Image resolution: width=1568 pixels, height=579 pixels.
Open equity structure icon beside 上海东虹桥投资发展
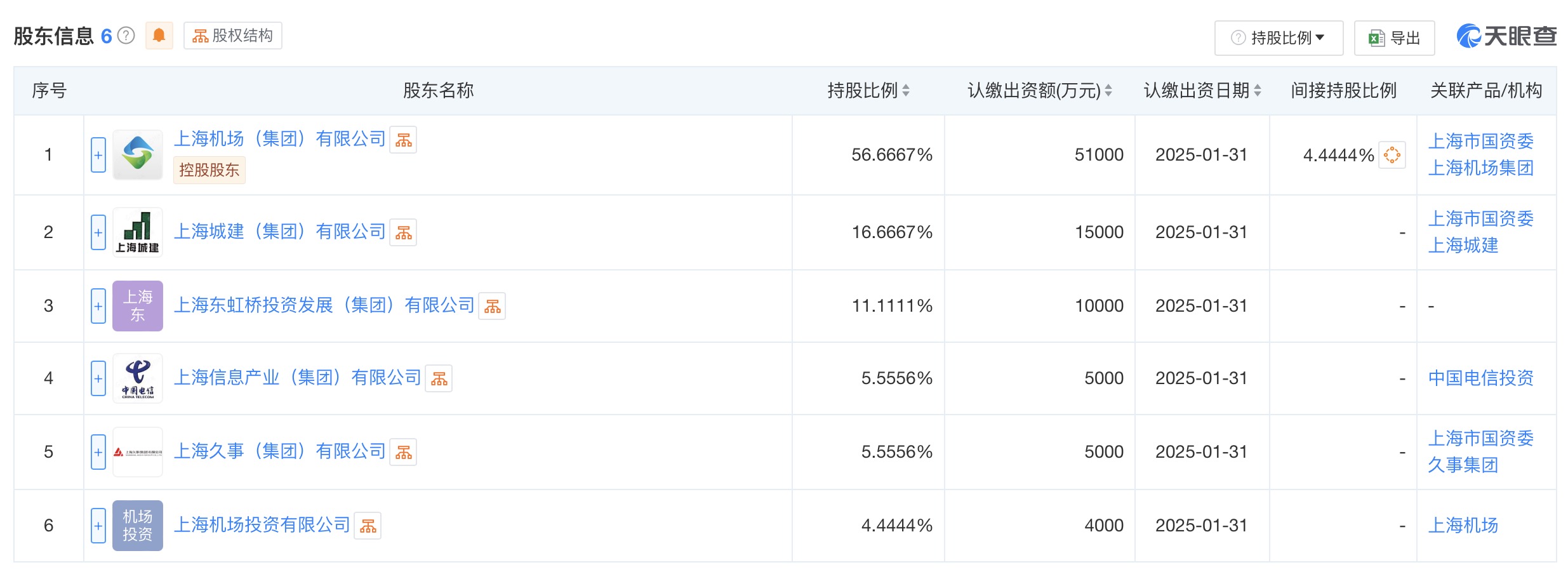point(492,307)
